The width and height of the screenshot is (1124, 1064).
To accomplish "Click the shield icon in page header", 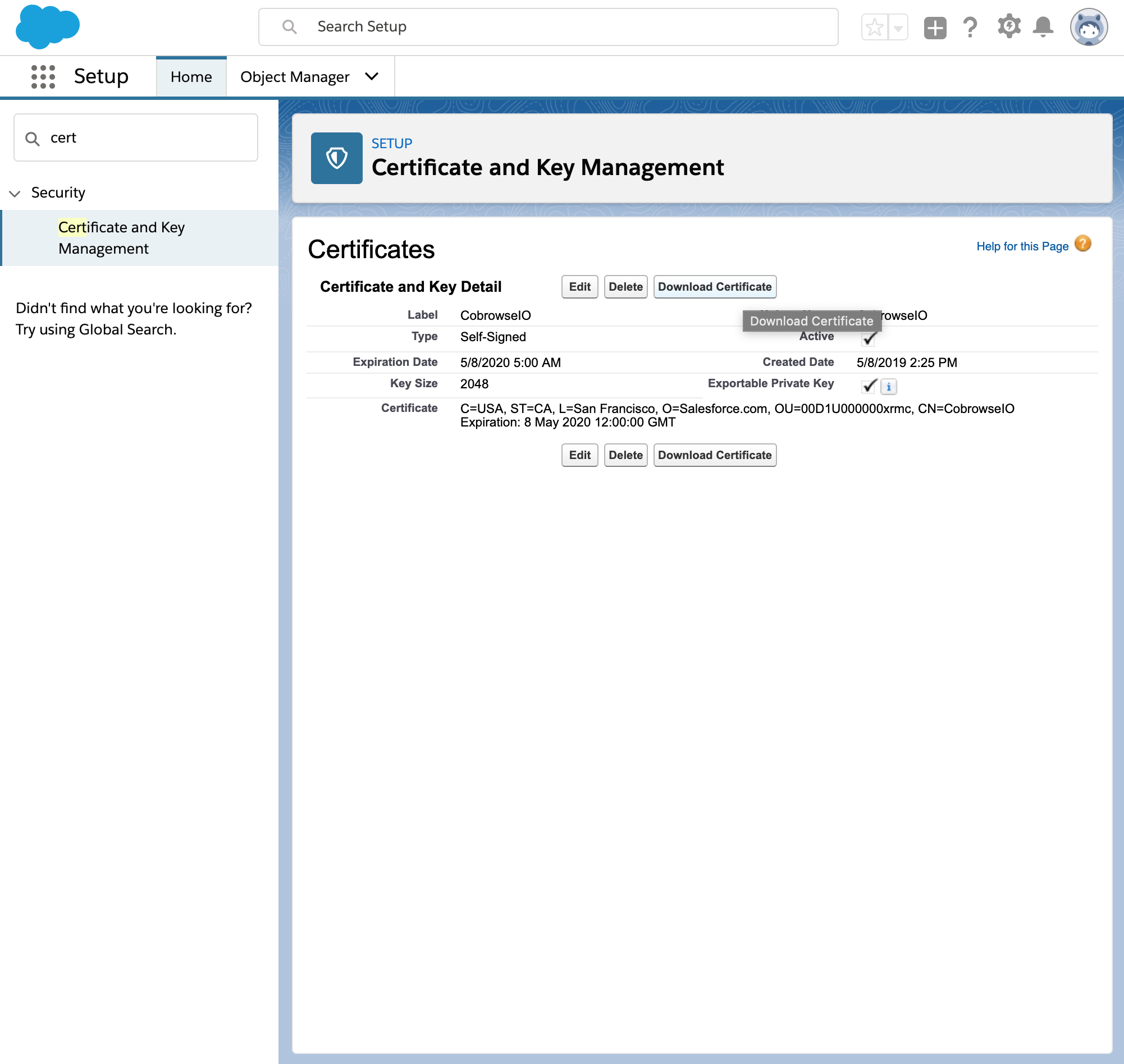I will click(x=336, y=158).
